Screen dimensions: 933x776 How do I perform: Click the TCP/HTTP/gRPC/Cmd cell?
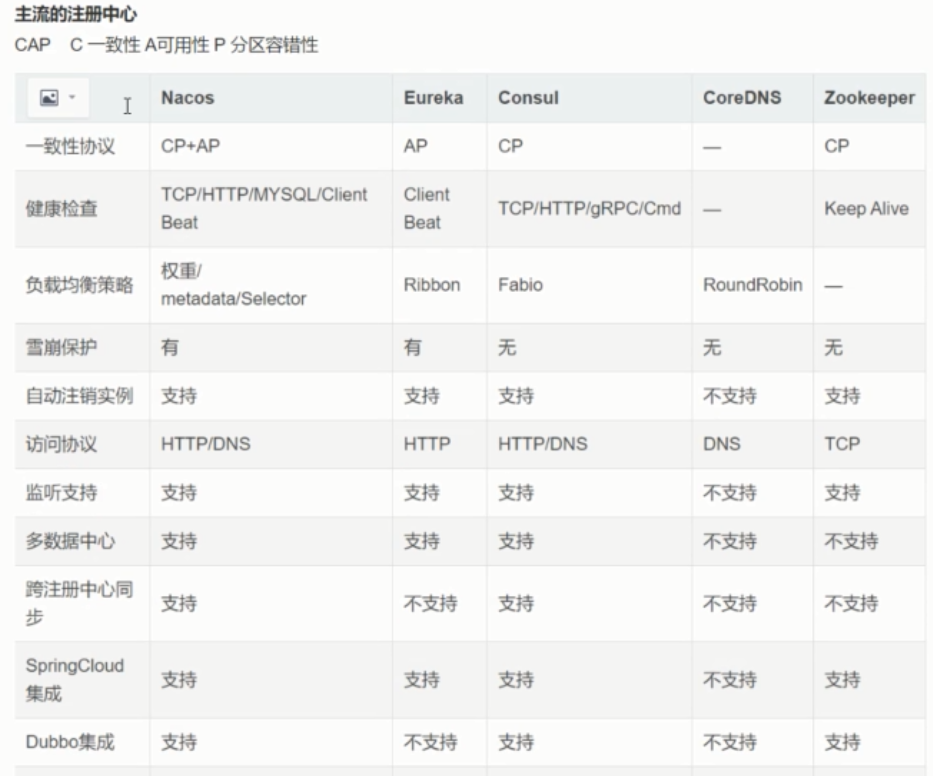589,208
